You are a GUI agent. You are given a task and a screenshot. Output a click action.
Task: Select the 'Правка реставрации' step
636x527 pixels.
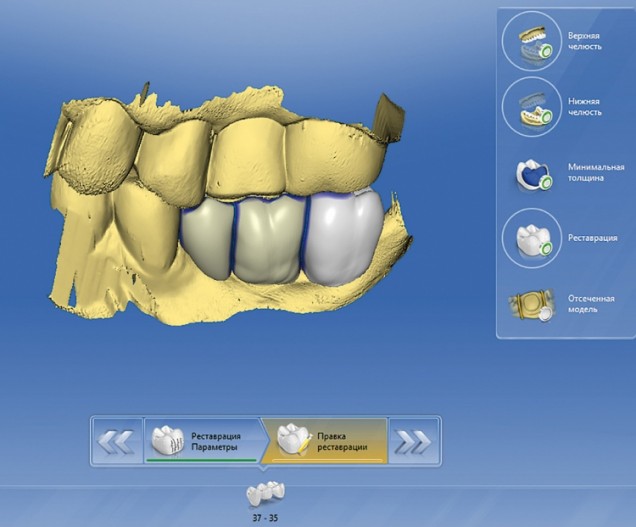pyautogui.click(x=327, y=441)
